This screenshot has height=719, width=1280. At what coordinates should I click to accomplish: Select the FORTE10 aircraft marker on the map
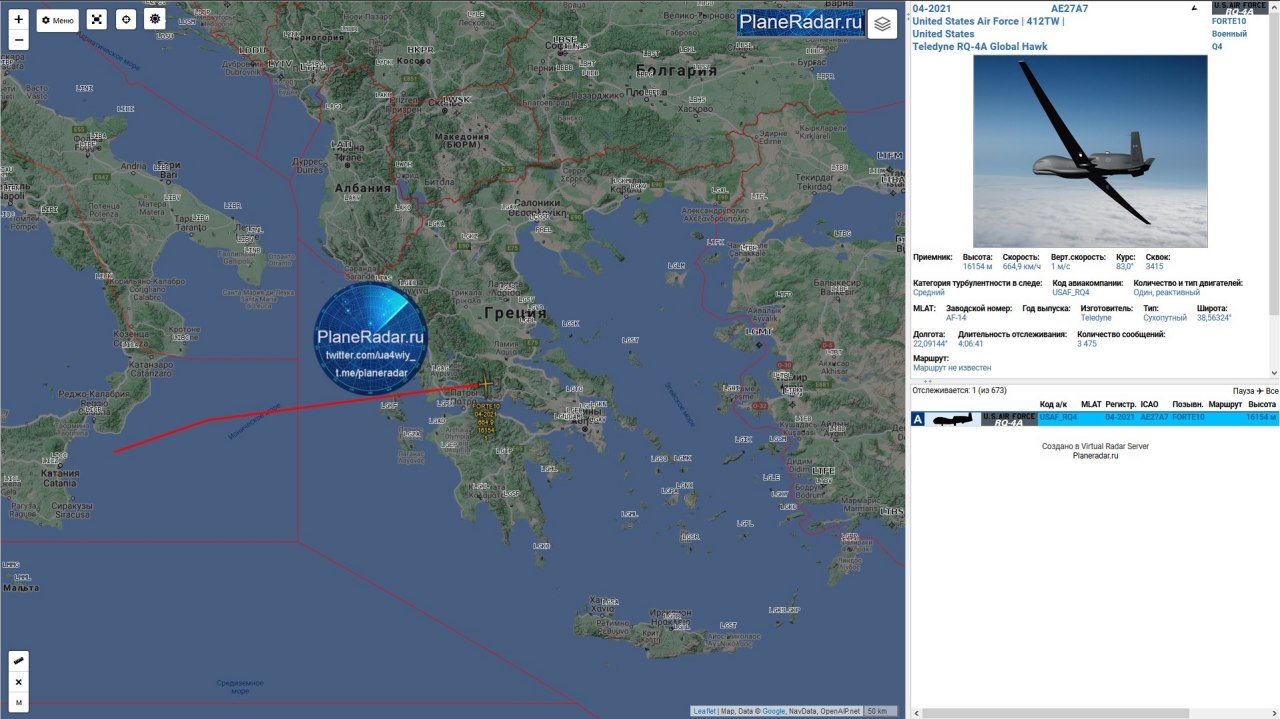pos(485,385)
